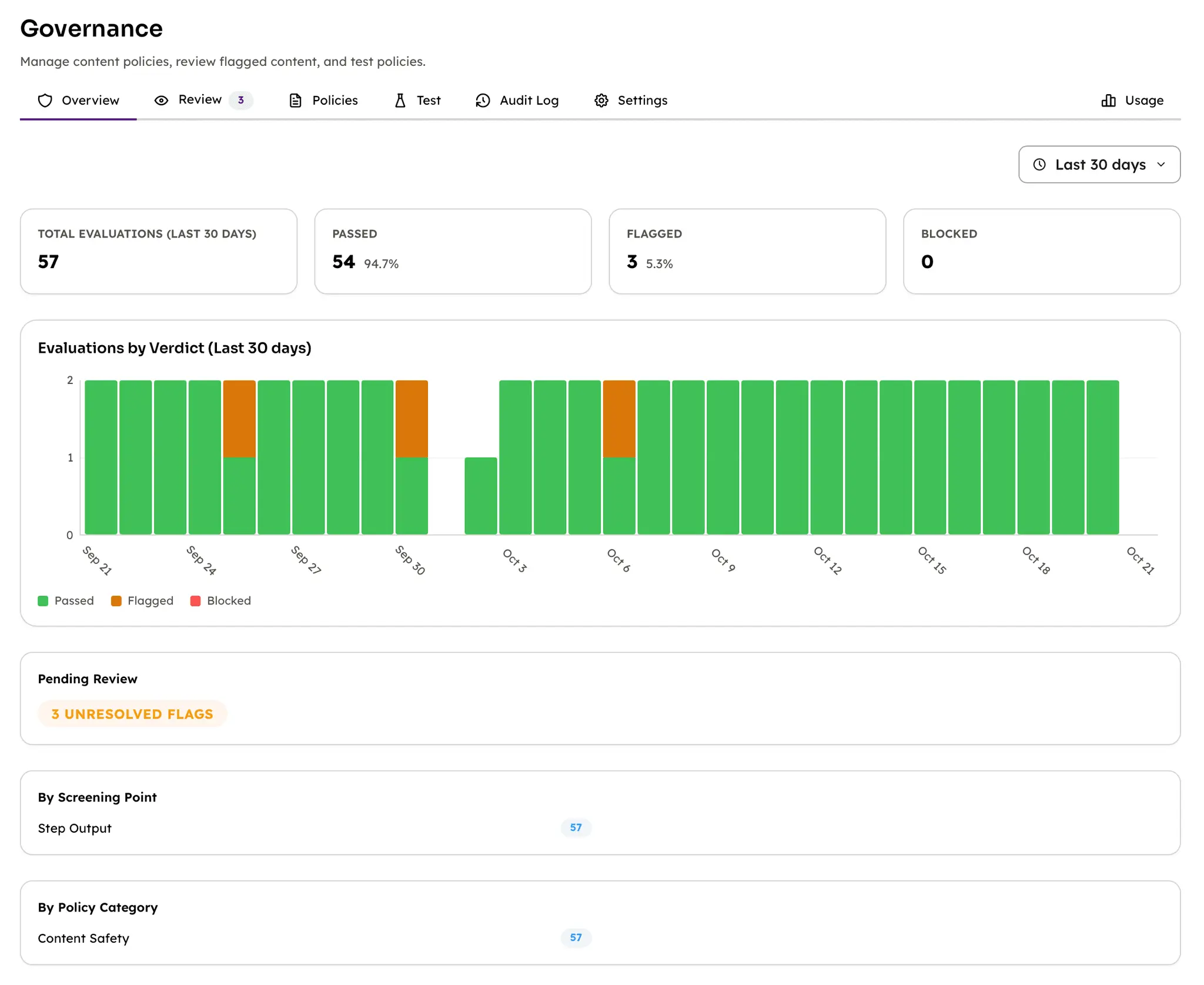Select the Total Evaluations card
Viewport: 1204px width, 985px height.
click(159, 251)
